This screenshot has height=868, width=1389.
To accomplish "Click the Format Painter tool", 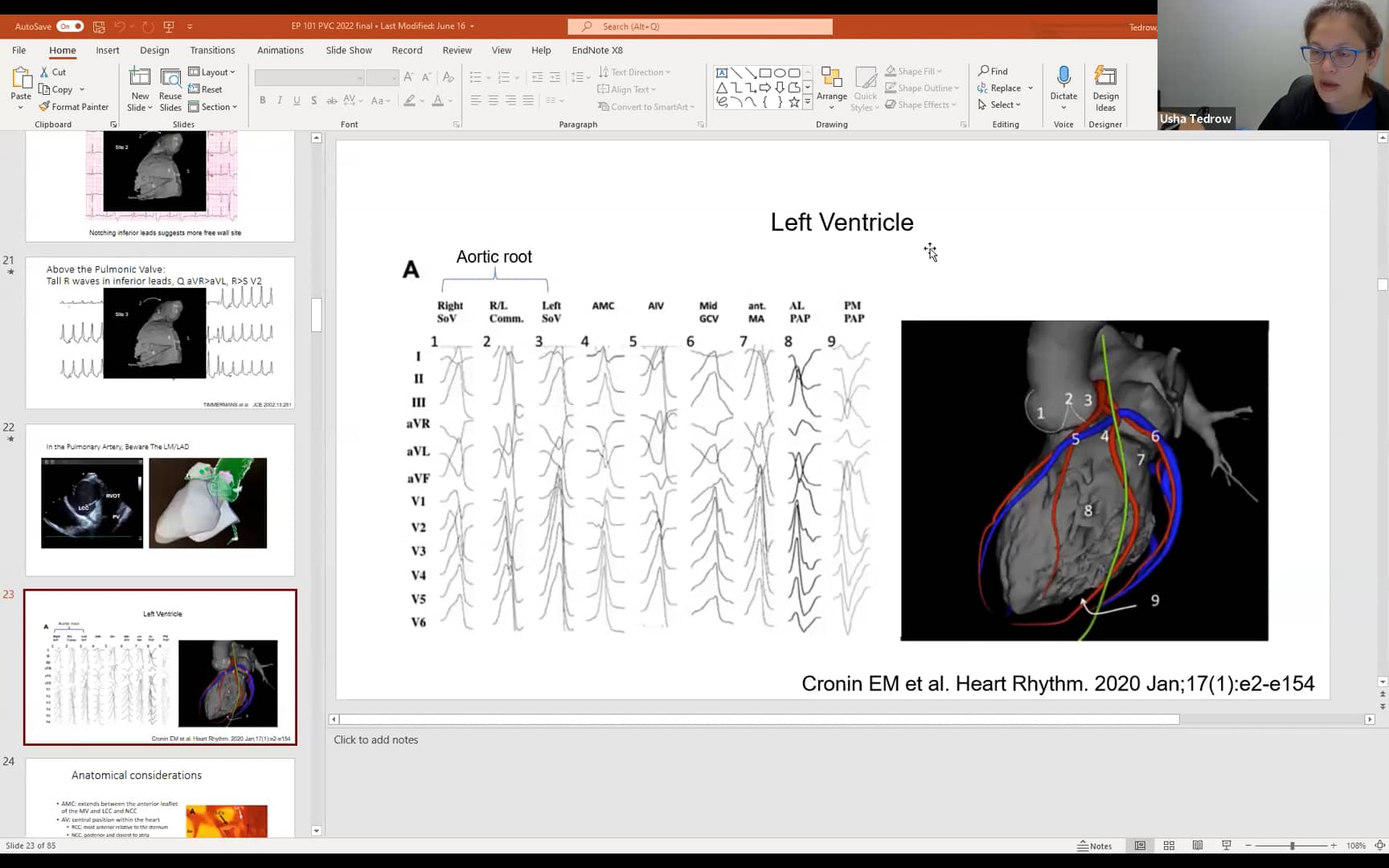I will (x=73, y=107).
